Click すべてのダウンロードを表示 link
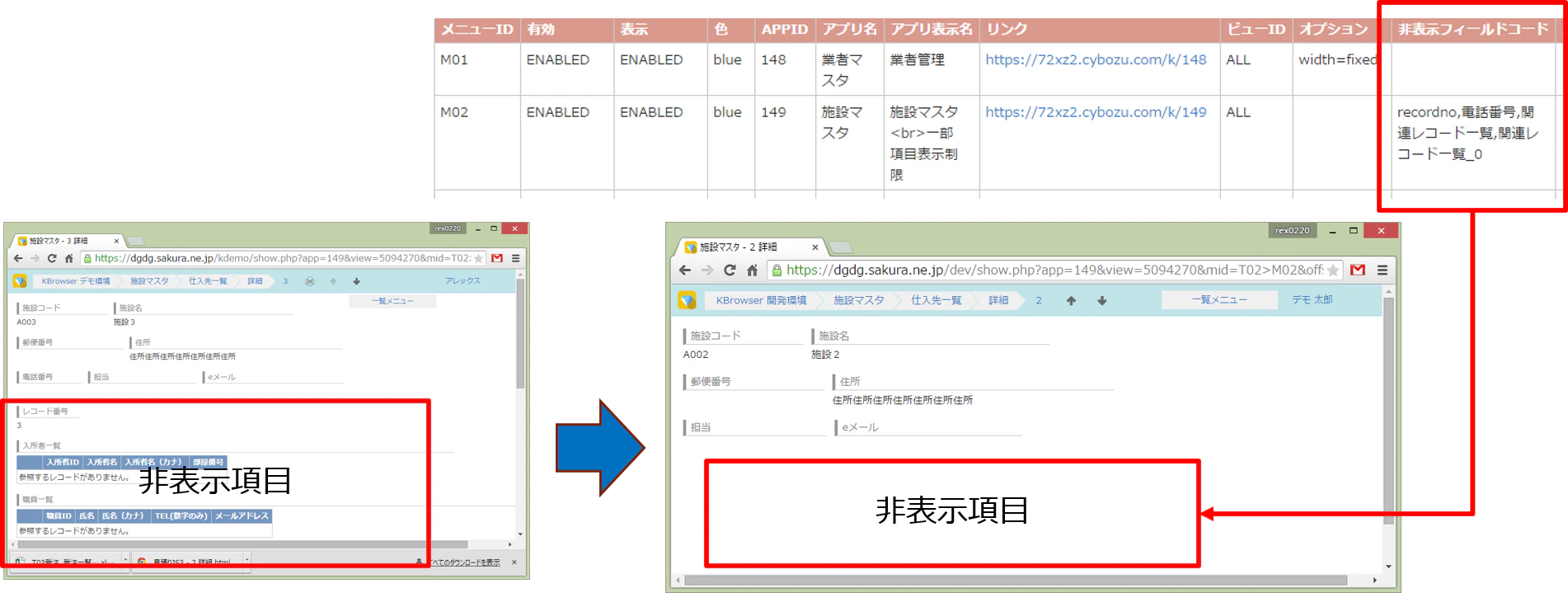Viewport: 1568px width, 593px height. (x=464, y=562)
